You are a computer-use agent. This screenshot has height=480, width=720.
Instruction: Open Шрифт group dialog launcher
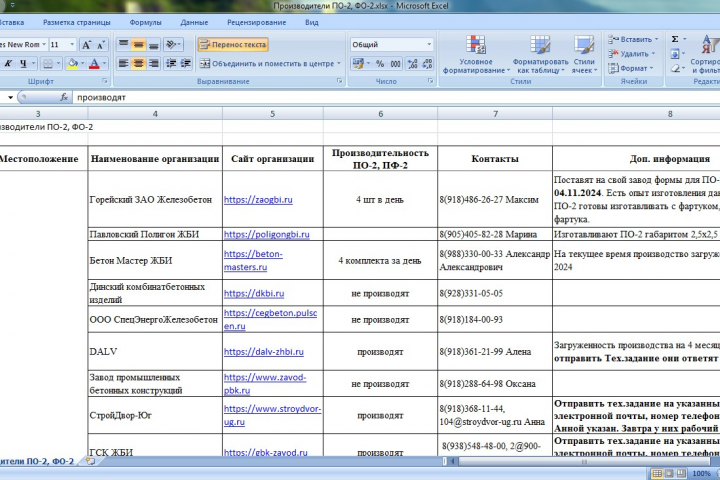(105, 81)
